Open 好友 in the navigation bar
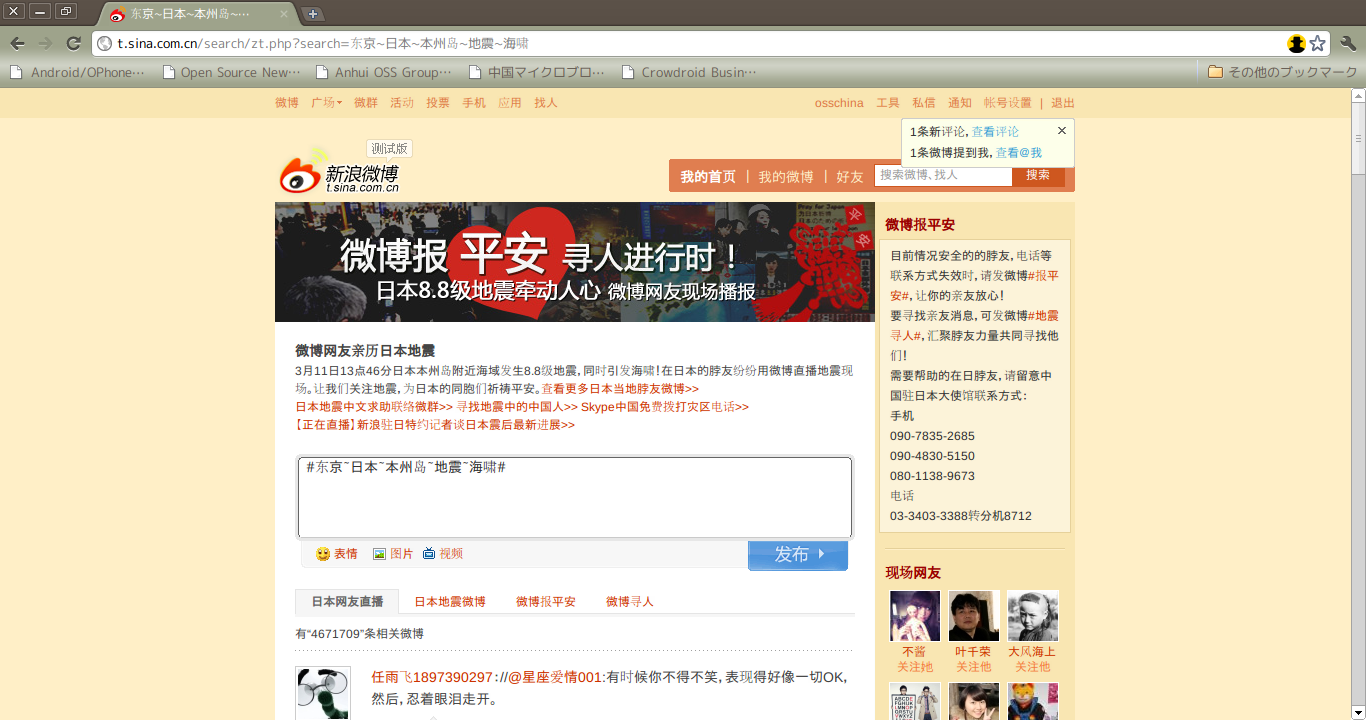This screenshot has height=720, width=1366. 850,177
